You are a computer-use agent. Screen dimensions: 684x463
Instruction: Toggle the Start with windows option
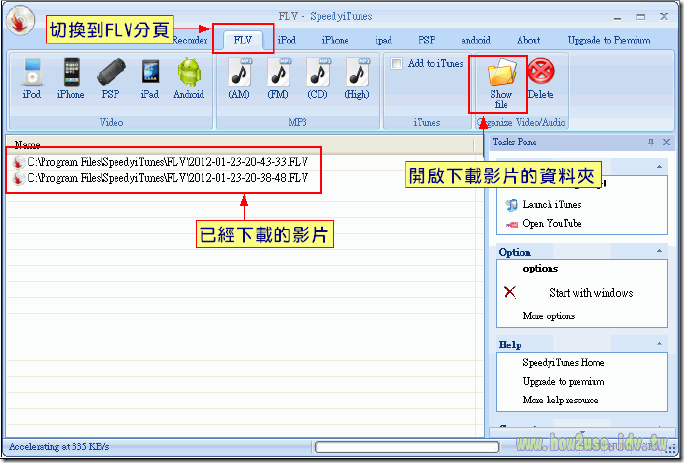[x=511, y=292]
